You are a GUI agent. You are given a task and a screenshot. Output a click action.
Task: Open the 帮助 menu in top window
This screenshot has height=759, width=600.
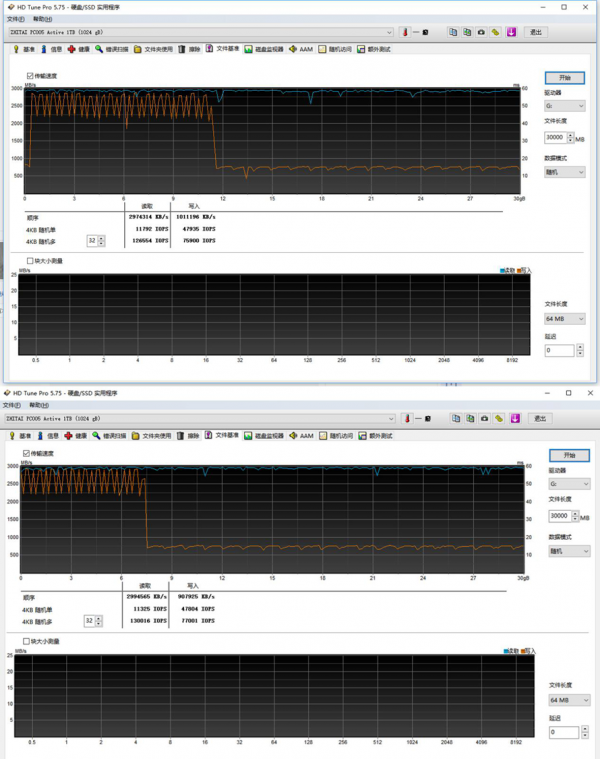(41, 19)
